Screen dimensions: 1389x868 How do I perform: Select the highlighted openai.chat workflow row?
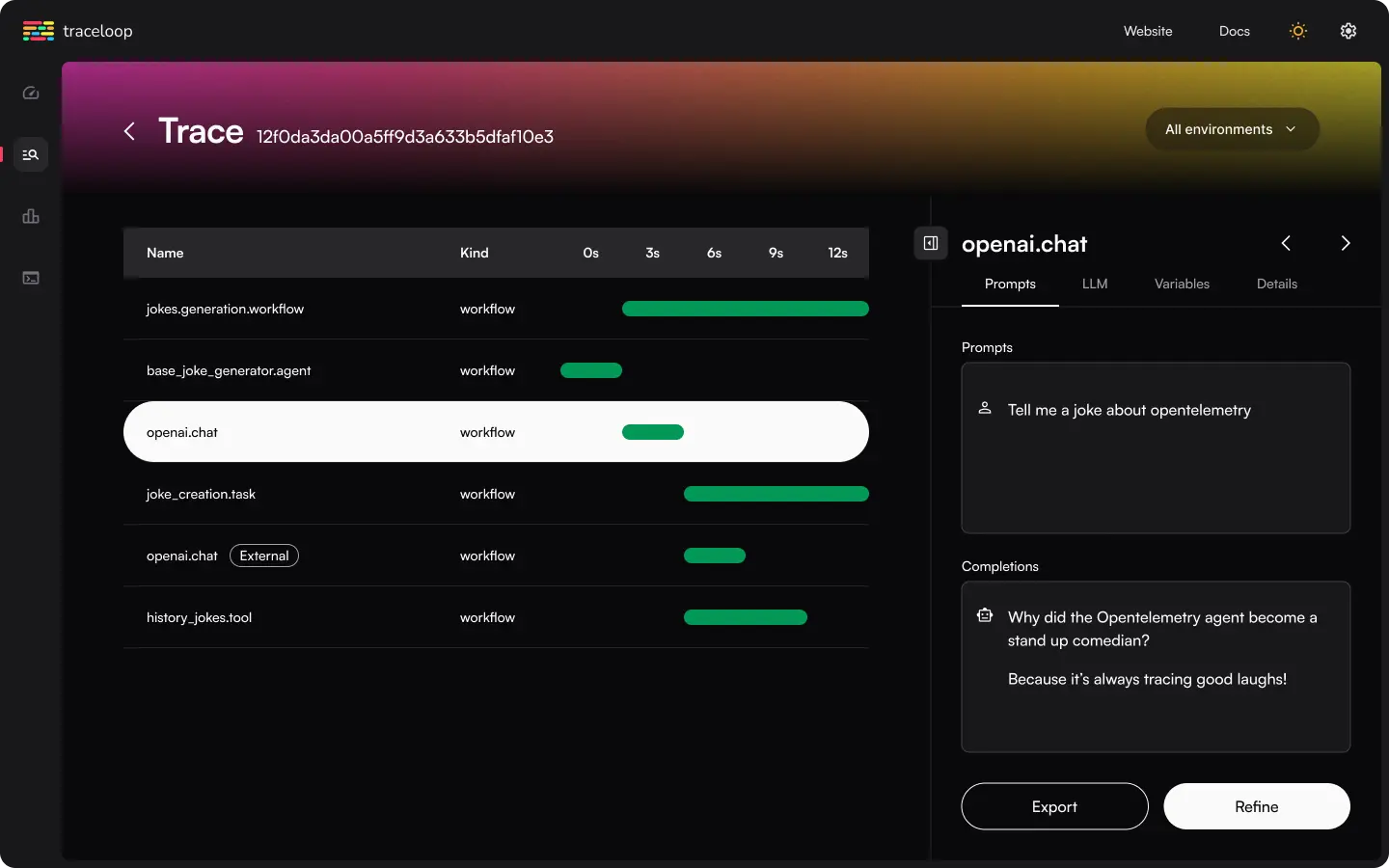point(386,432)
